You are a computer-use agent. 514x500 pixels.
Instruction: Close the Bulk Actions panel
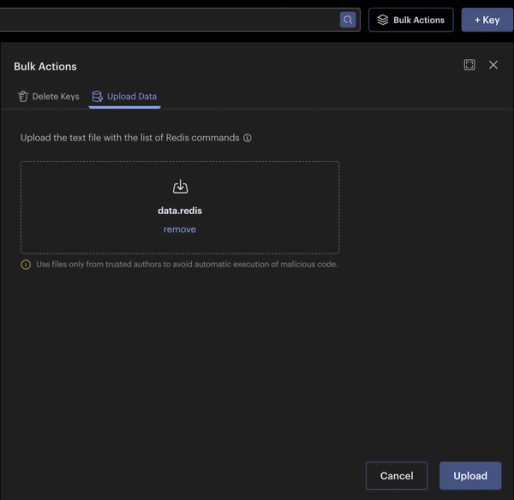493,65
